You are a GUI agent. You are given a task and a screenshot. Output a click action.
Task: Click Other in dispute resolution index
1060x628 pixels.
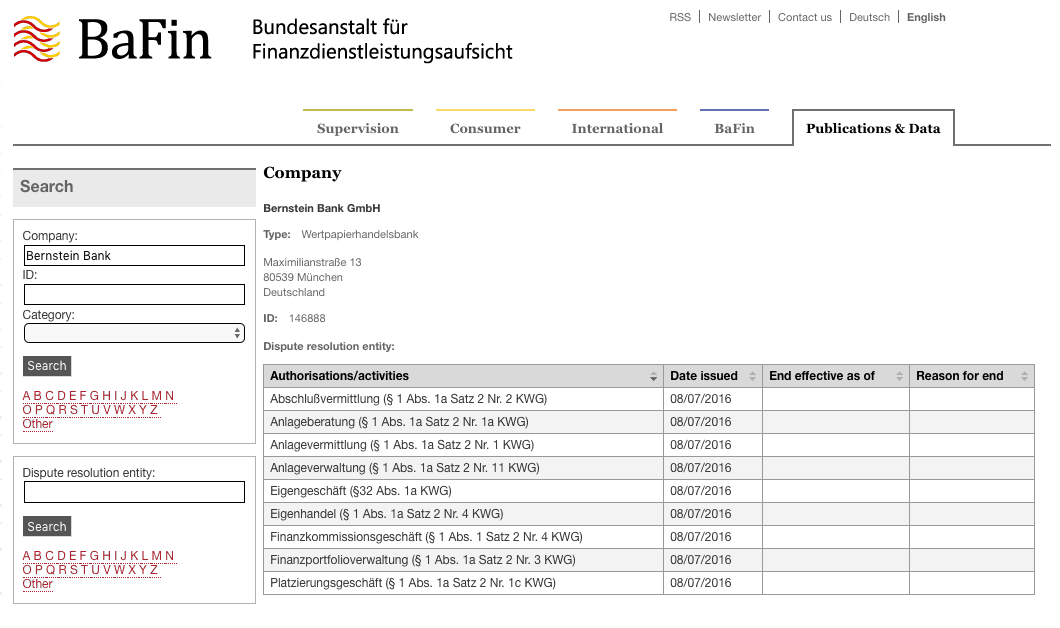(x=37, y=584)
